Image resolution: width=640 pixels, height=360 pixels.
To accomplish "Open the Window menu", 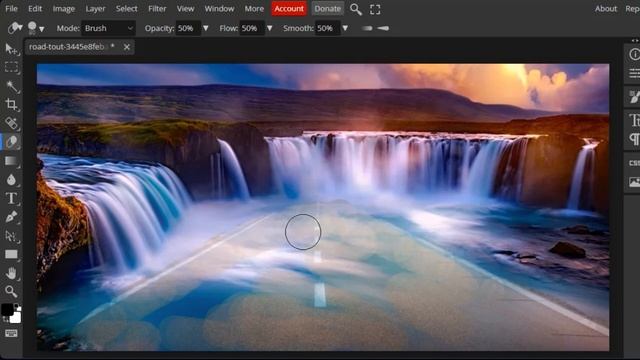I will point(219,9).
